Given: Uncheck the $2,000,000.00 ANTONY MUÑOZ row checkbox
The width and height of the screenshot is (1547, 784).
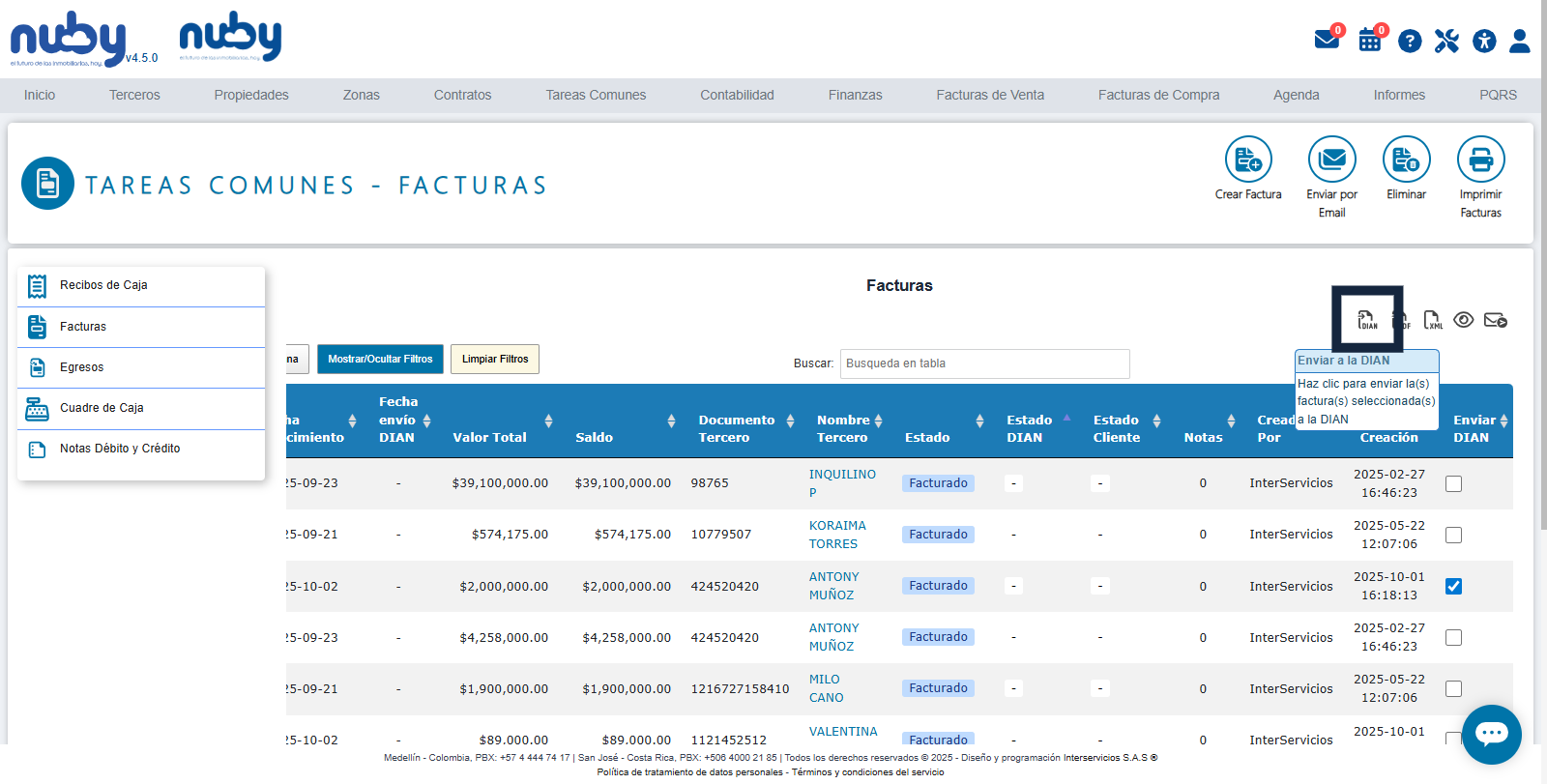Looking at the screenshot, I should [1453, 586].
